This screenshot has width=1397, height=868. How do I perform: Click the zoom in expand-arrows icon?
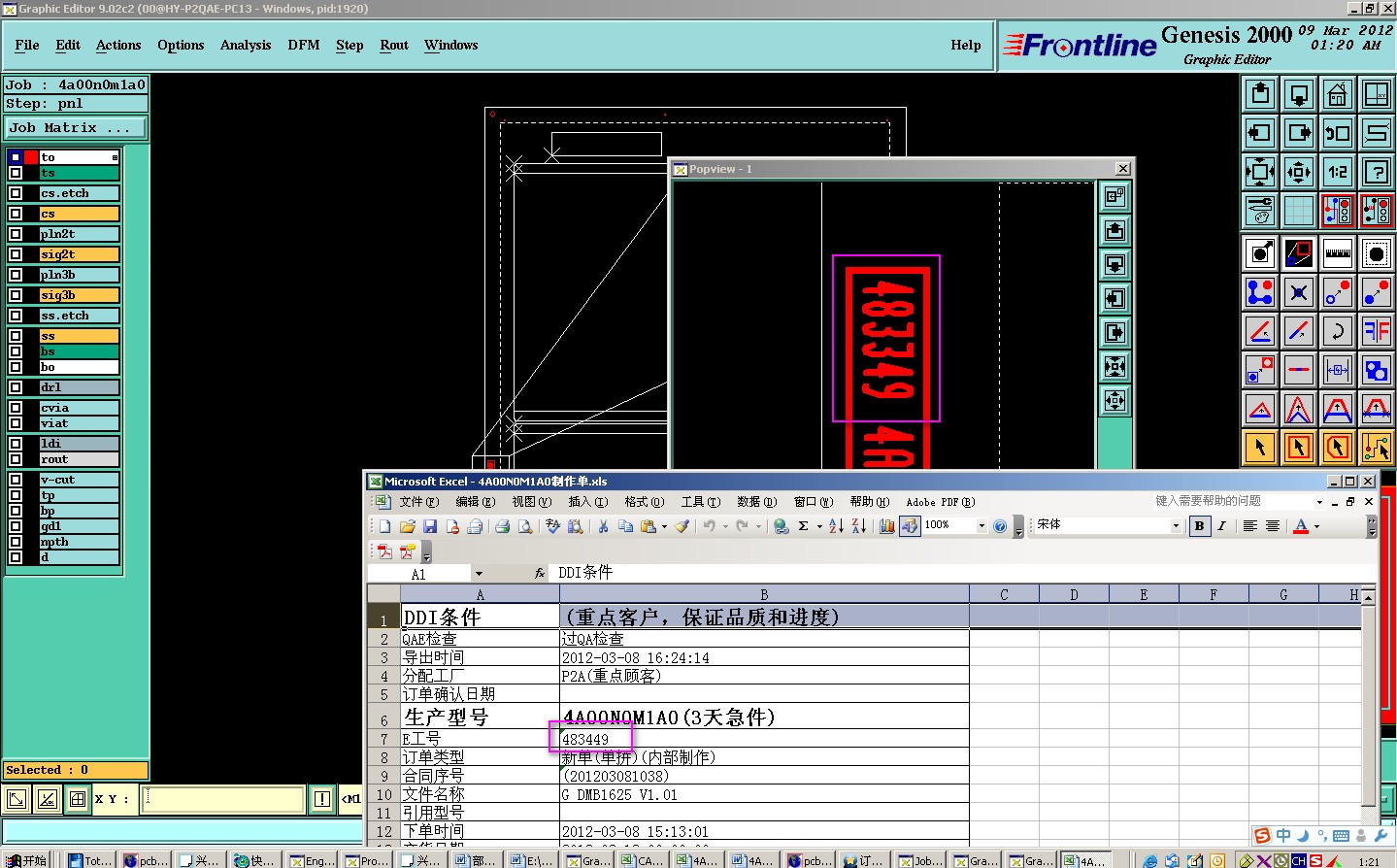point(1260,172)
